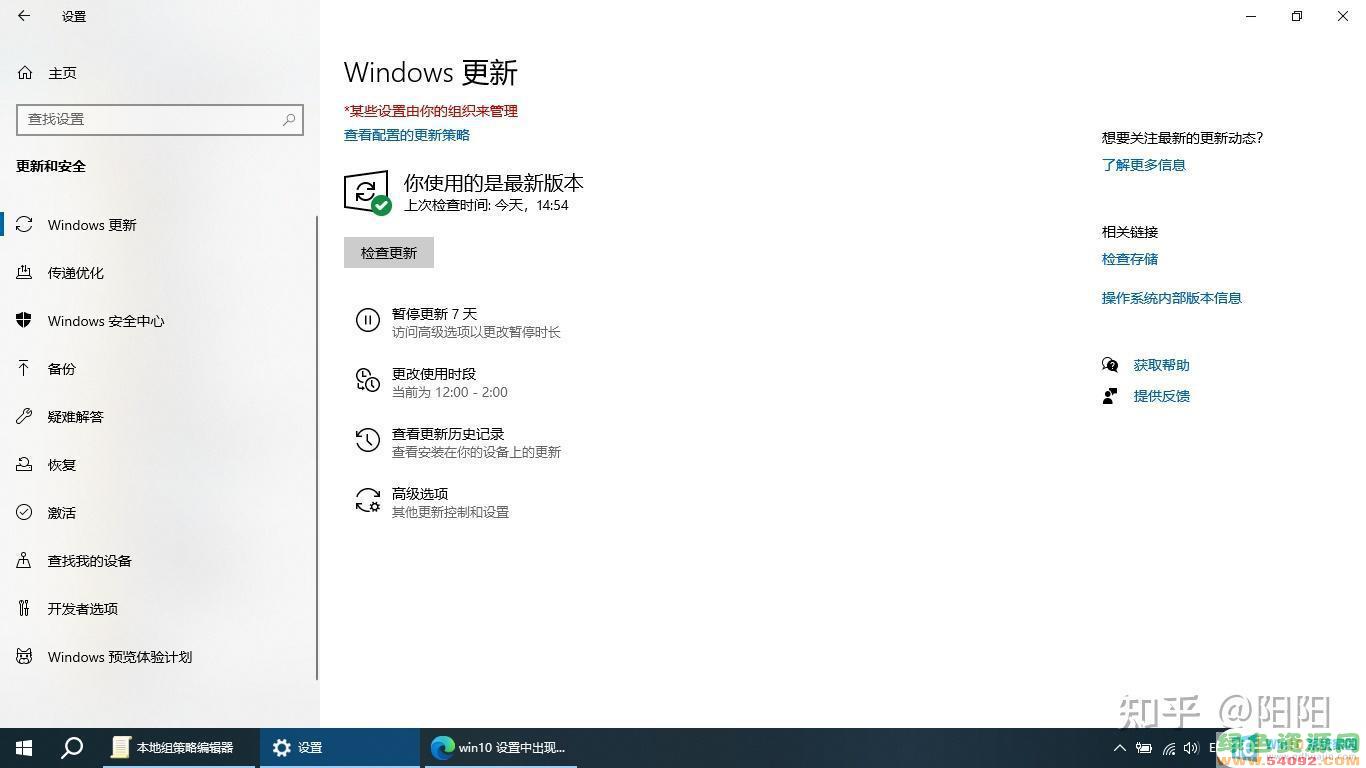Viewport: 1366px width, 768px height.
Task: Open 查看配置的更新策略 link
Action: click(x=407, y=135)
